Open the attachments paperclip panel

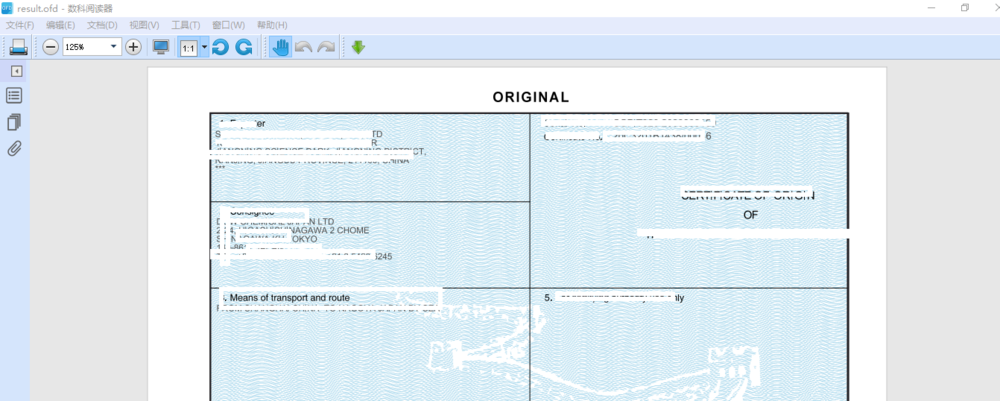coord(15,149)
